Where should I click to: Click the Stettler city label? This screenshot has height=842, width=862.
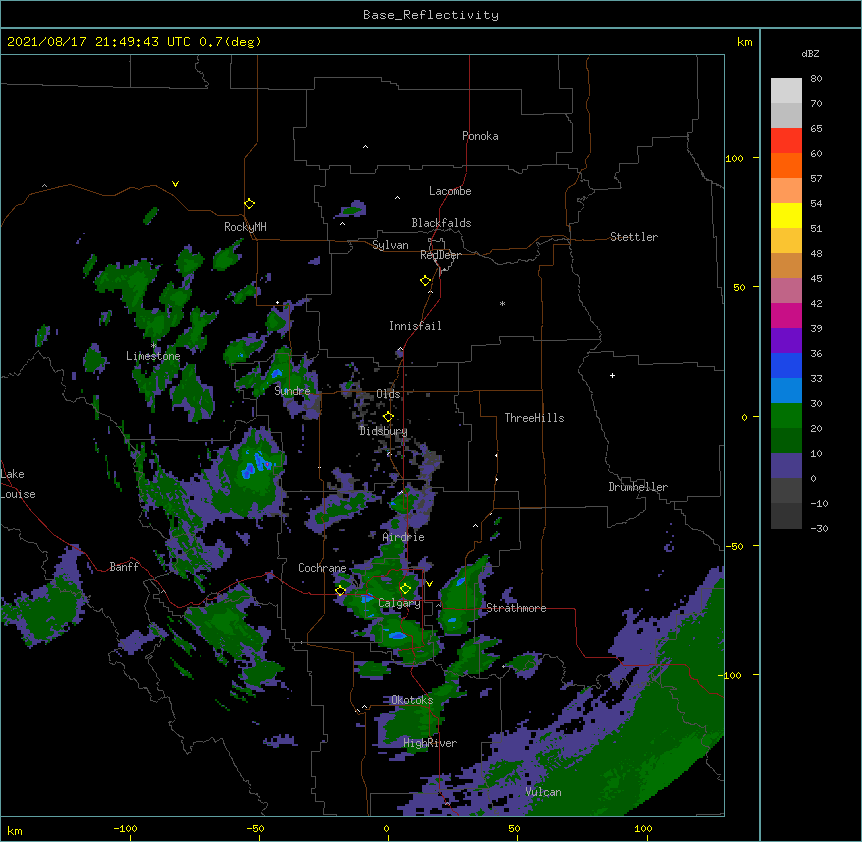(x=634, y=237)
